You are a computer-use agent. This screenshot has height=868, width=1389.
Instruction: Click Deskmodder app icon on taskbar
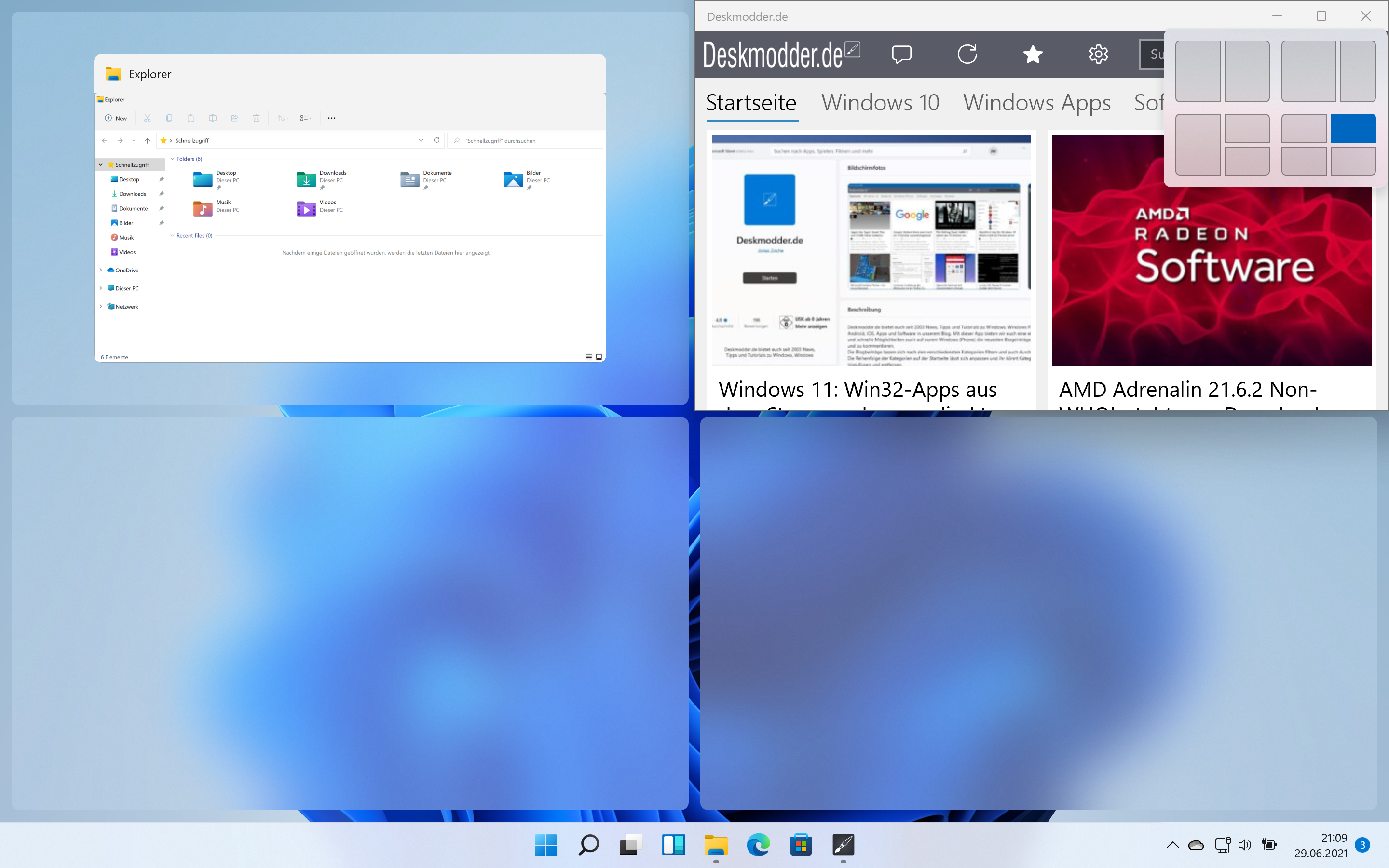tap(843, 845)
